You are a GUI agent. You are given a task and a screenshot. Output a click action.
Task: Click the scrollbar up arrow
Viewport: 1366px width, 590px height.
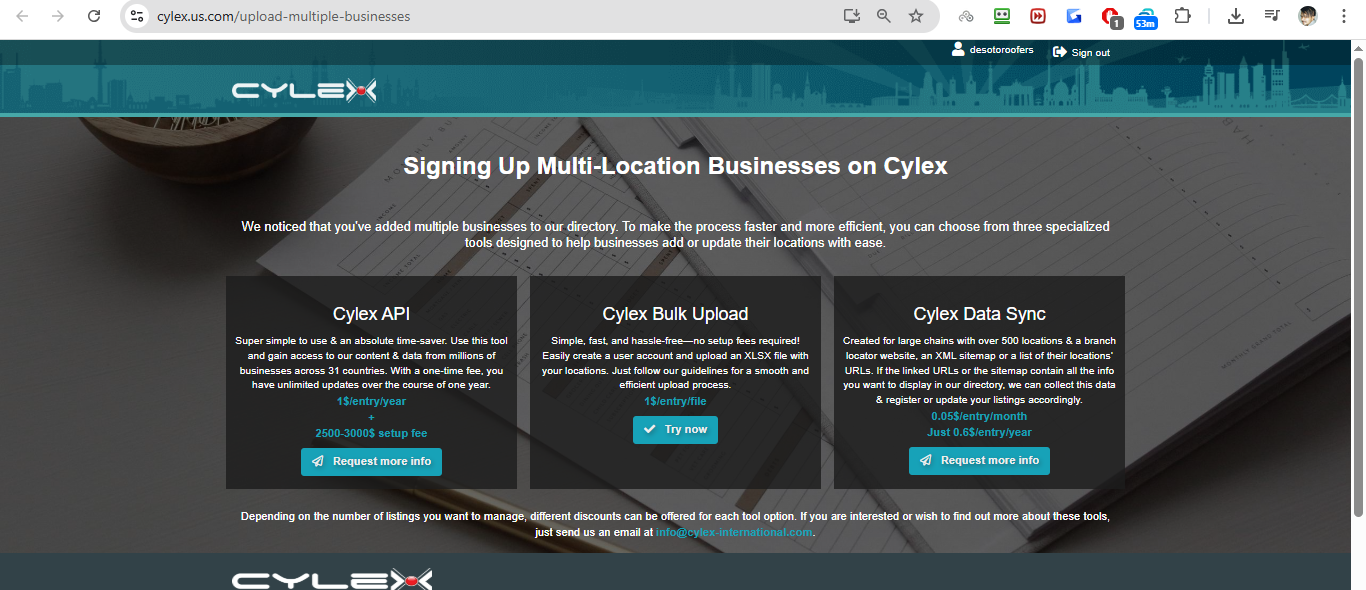click(1358, 47)
